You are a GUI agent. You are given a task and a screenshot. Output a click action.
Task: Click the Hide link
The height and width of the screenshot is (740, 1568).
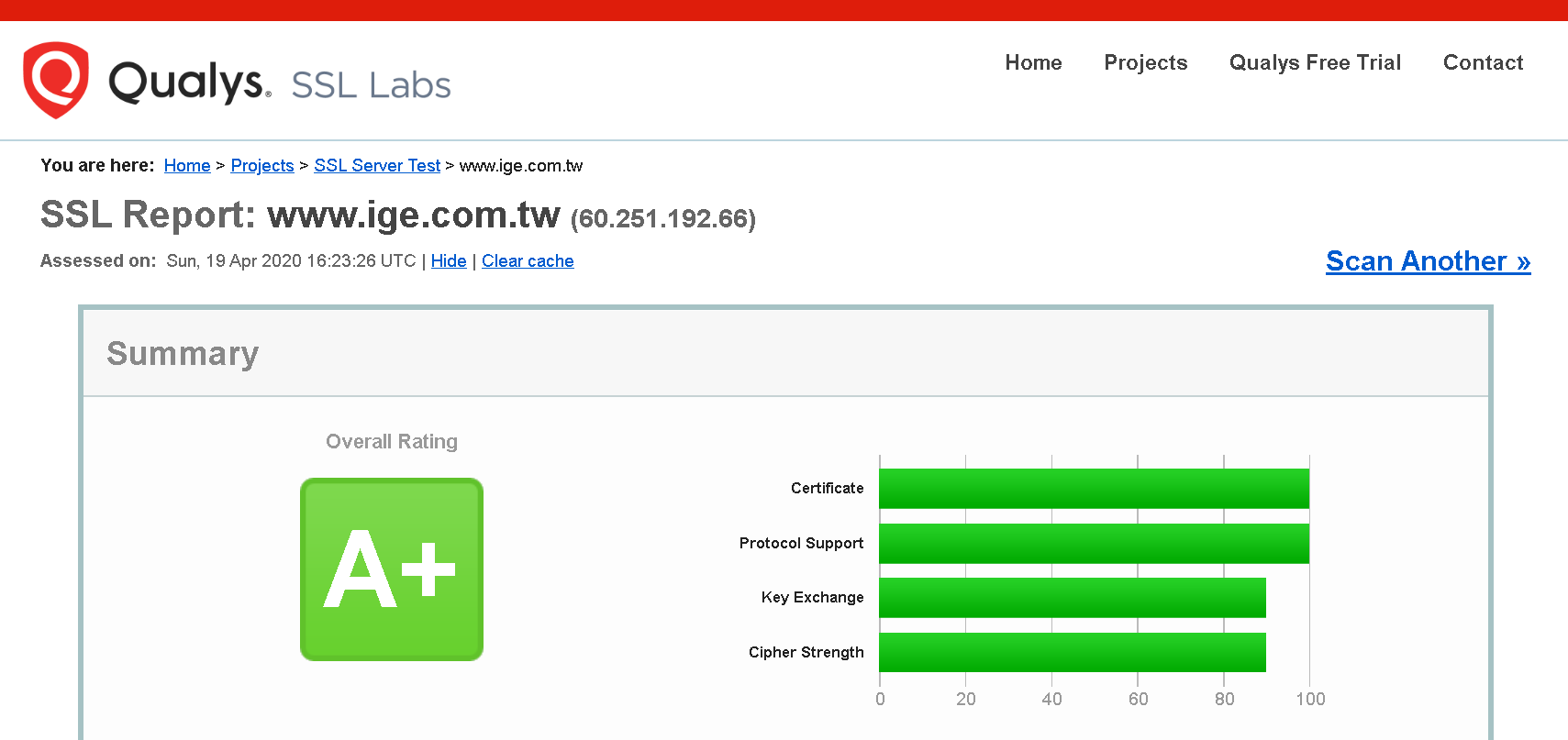tap(449, 260)
